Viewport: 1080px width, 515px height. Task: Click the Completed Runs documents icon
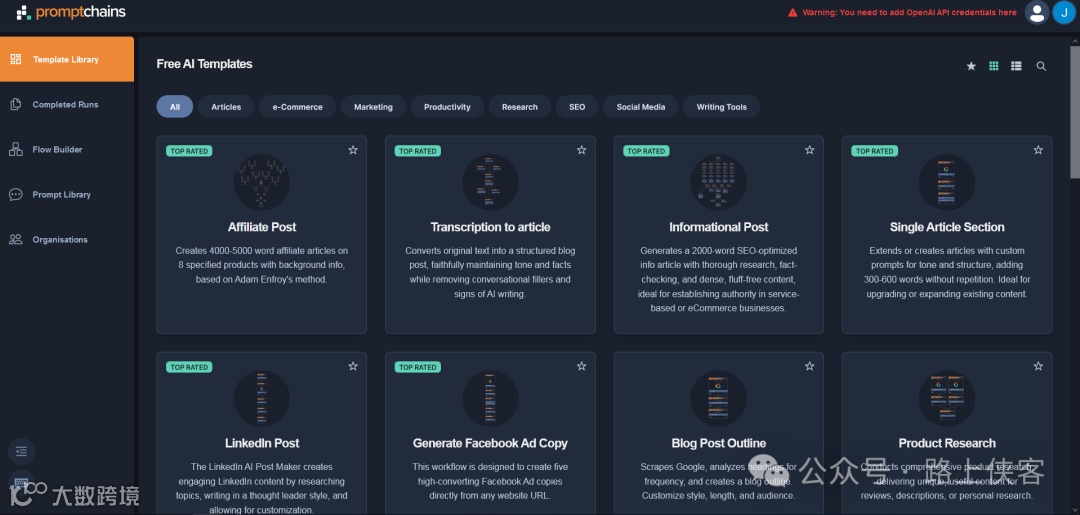[x=16, y=105]
